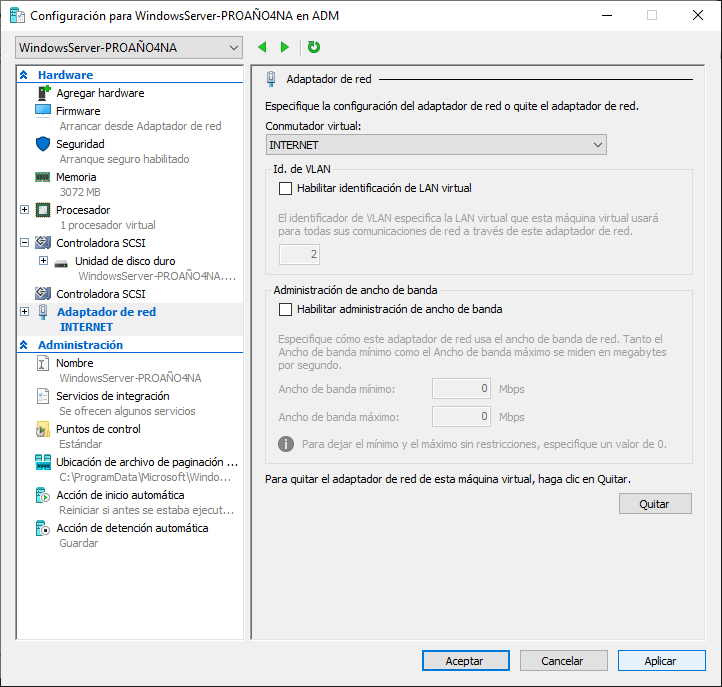Click the Cancelar button

[x=564, y=661]
